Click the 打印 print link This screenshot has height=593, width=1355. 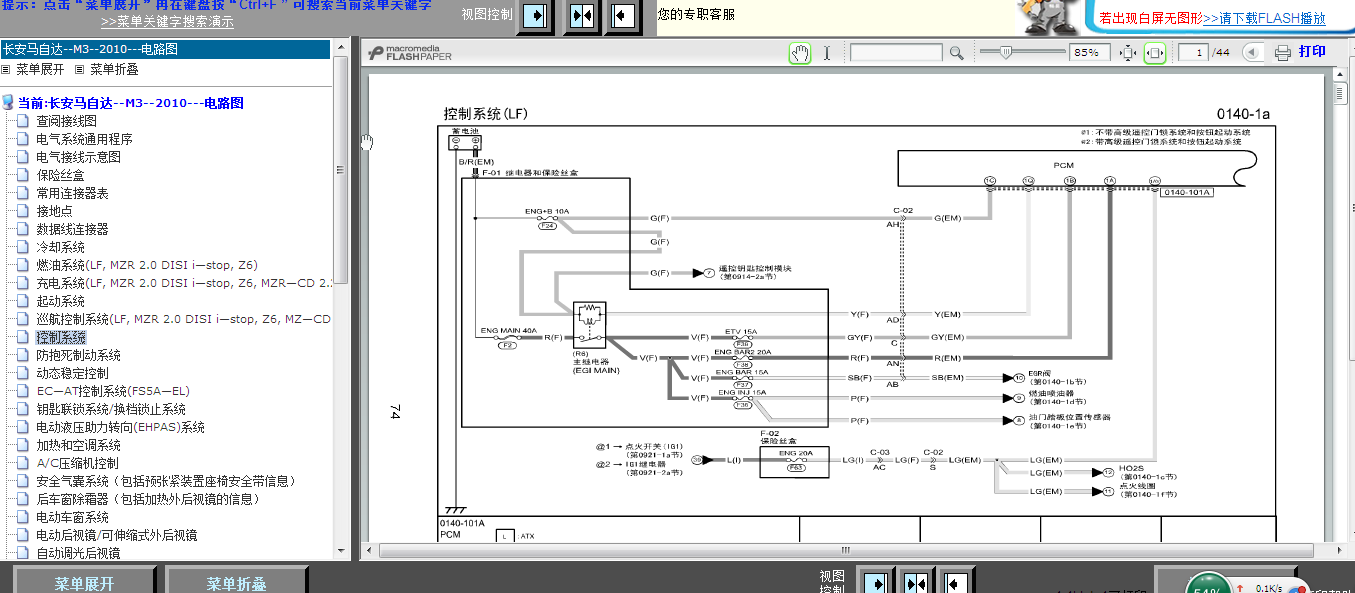pyautogui.click(x=1312, y=52)
